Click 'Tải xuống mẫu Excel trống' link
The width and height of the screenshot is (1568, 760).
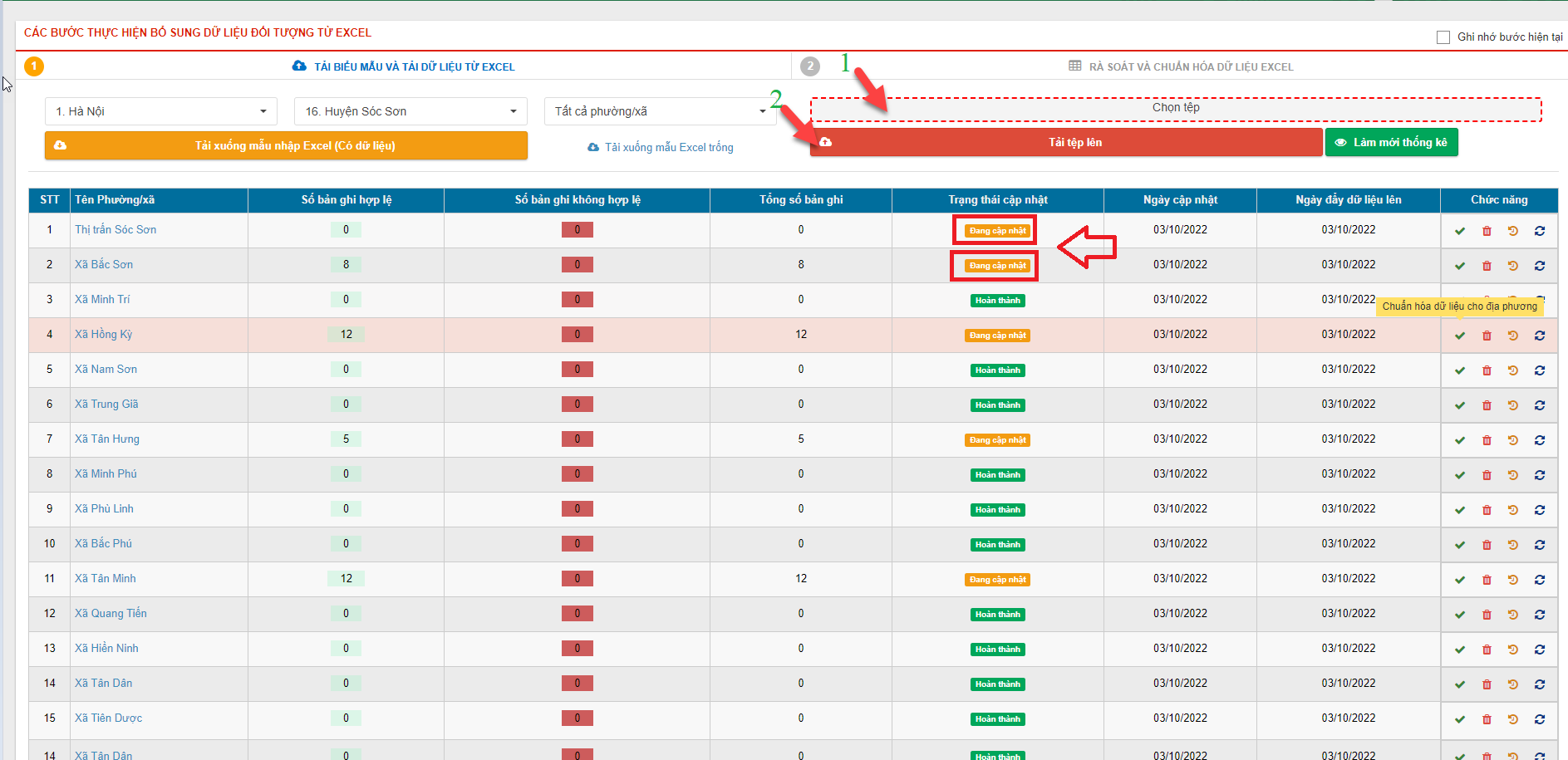click(661, 147)
